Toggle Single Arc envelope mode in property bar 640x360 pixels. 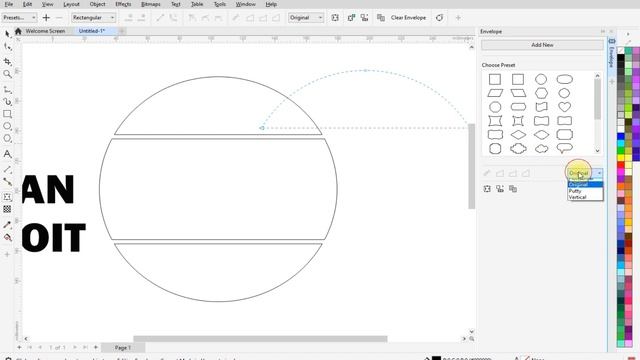pyautogui.click(x=263, y=18)
